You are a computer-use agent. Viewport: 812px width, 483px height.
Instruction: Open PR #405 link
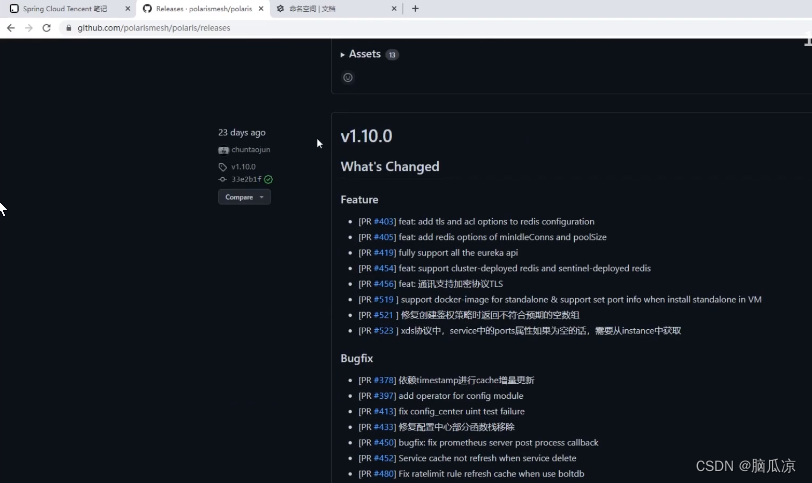pos(384,237)
